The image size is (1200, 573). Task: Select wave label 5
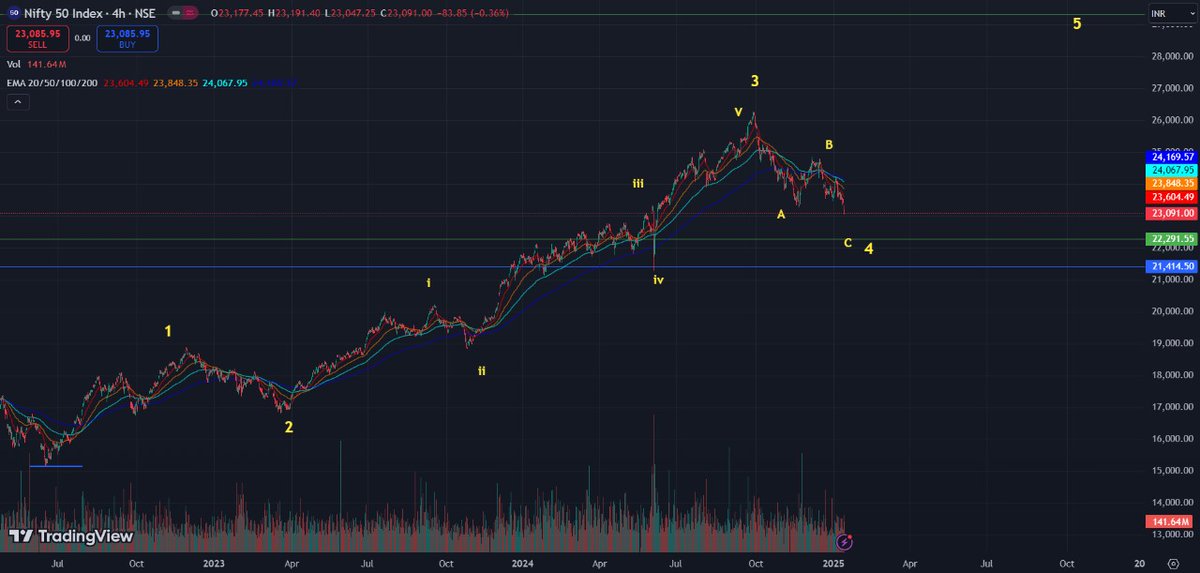point(1077,24)
